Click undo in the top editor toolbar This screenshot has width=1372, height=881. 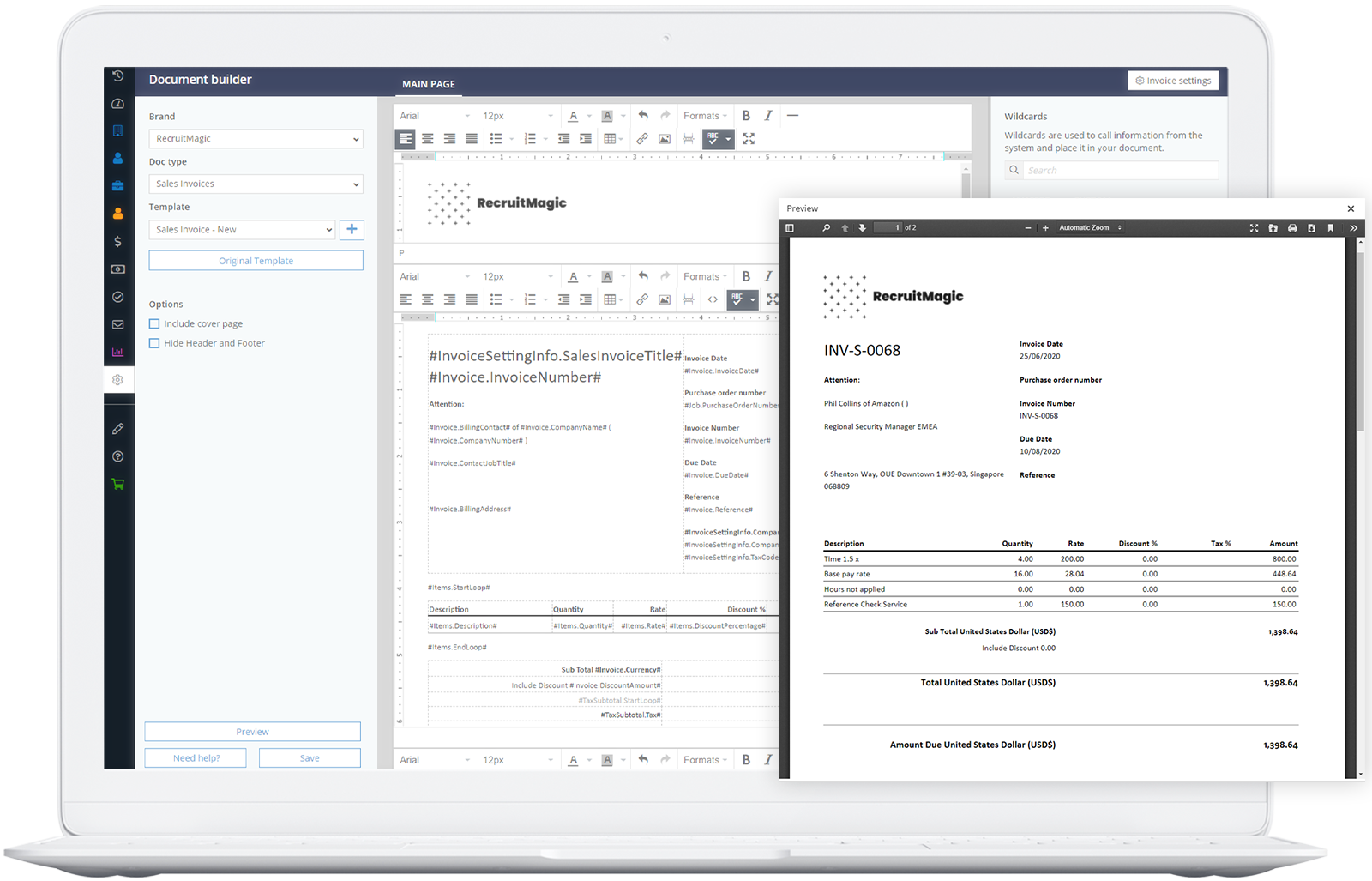[643, 116]
